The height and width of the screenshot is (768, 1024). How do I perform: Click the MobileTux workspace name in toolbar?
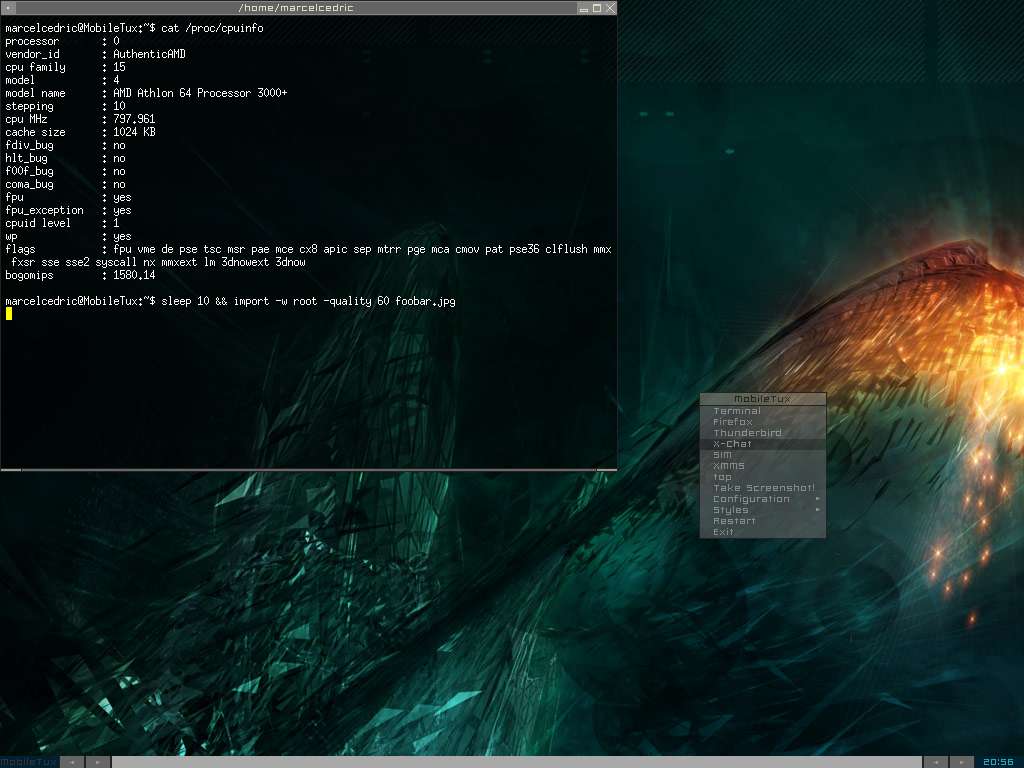click(29, 762)
